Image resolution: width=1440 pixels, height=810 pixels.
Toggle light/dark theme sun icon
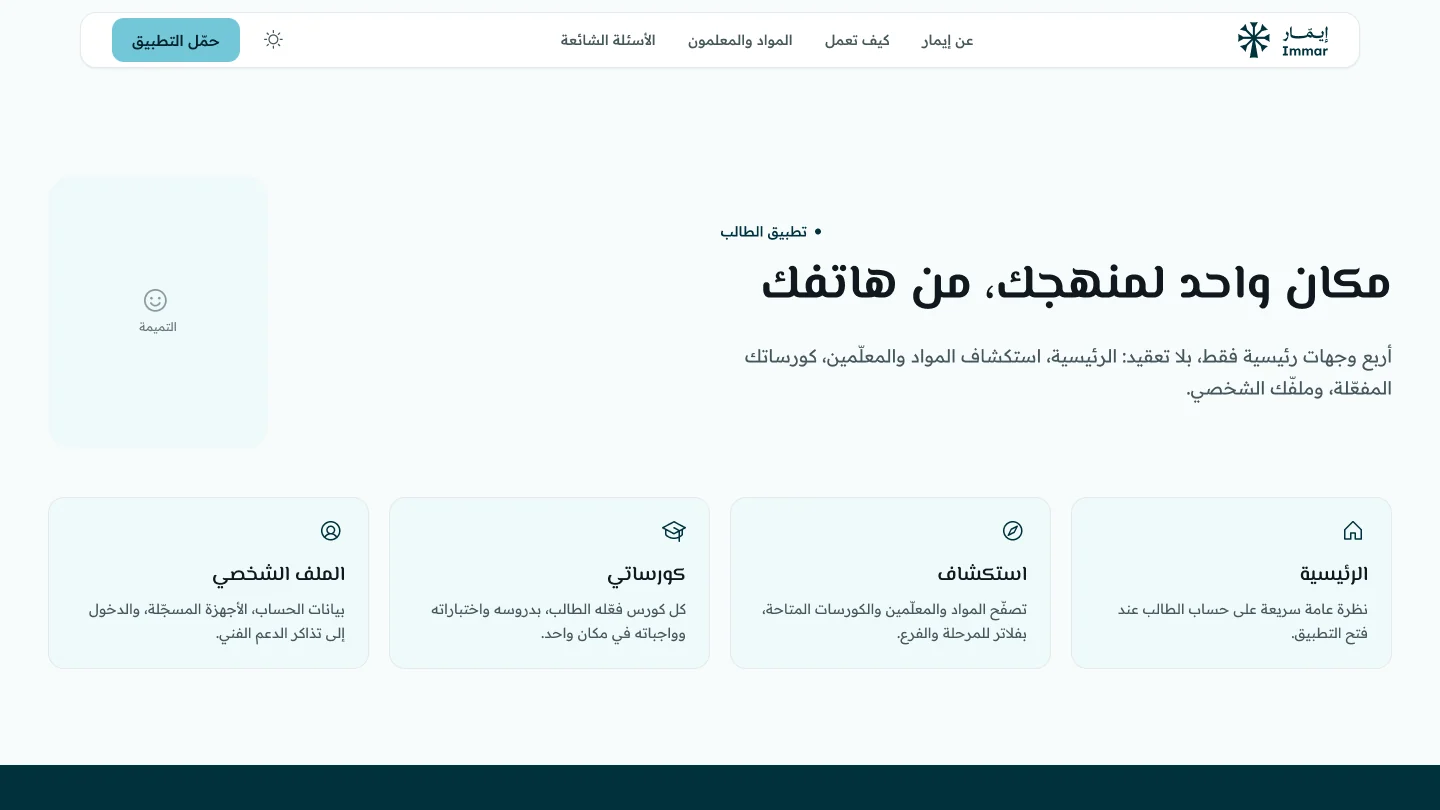273,40
